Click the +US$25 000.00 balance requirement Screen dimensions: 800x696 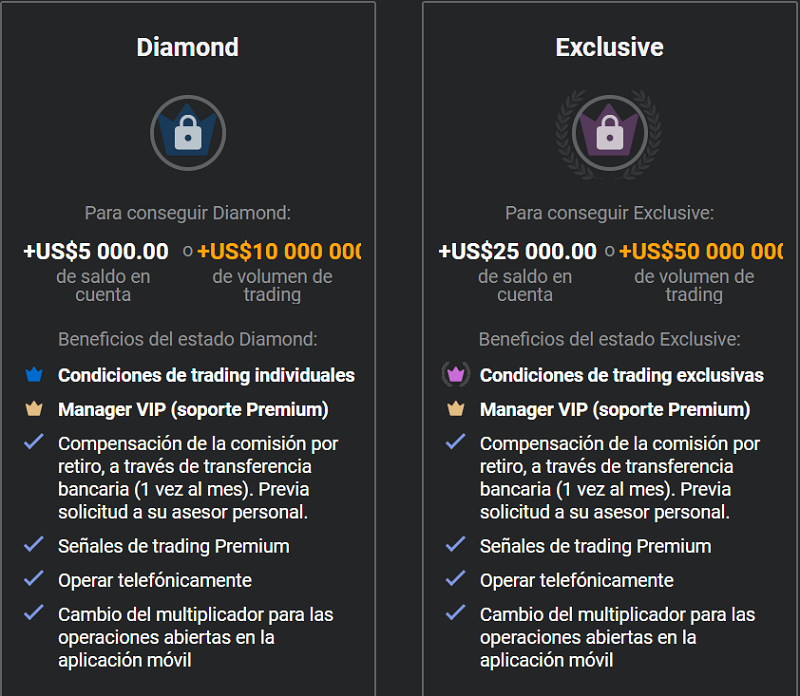point(517,251)
